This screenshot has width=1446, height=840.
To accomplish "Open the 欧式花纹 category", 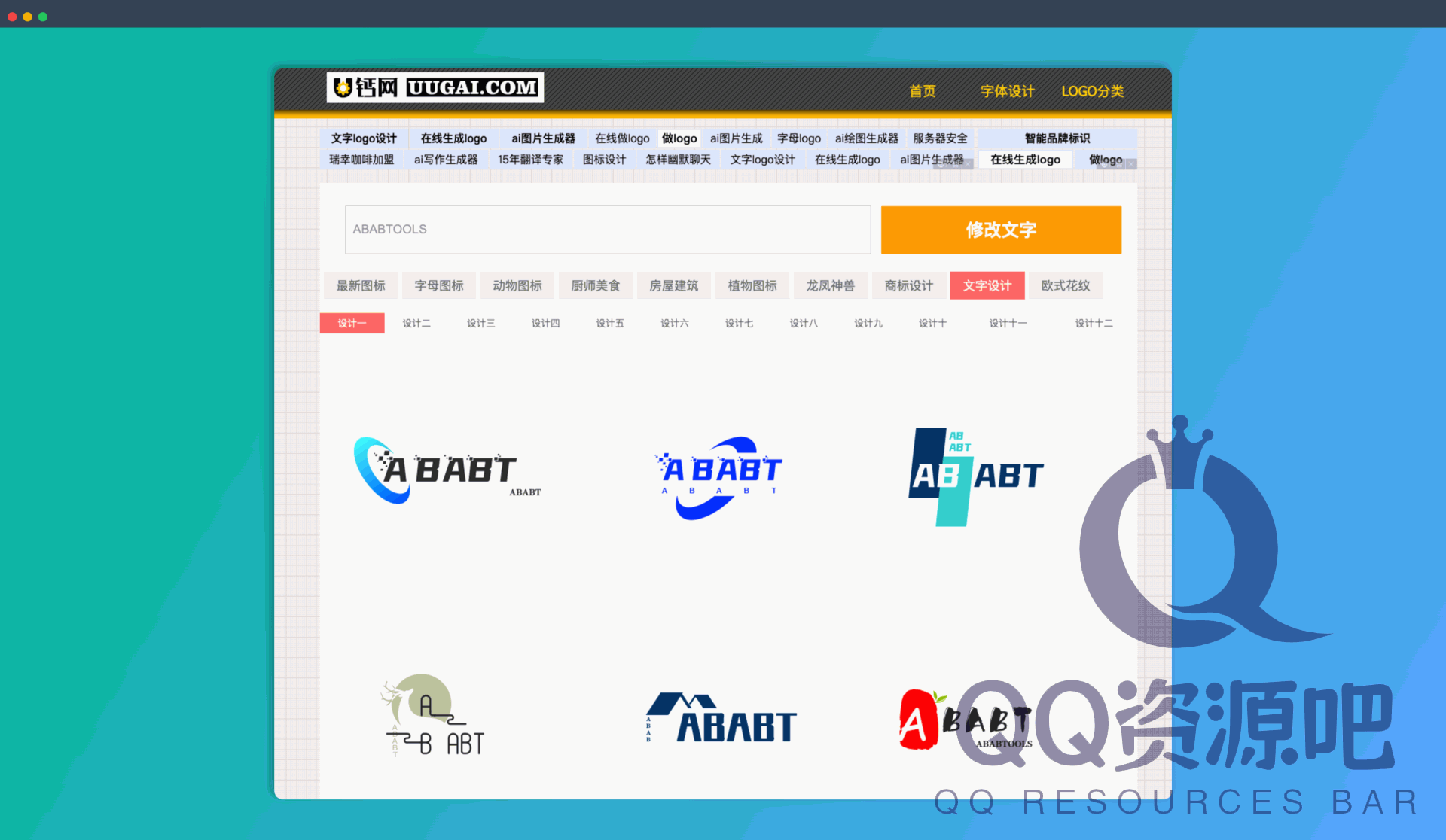I will [x=1066, y=285].
